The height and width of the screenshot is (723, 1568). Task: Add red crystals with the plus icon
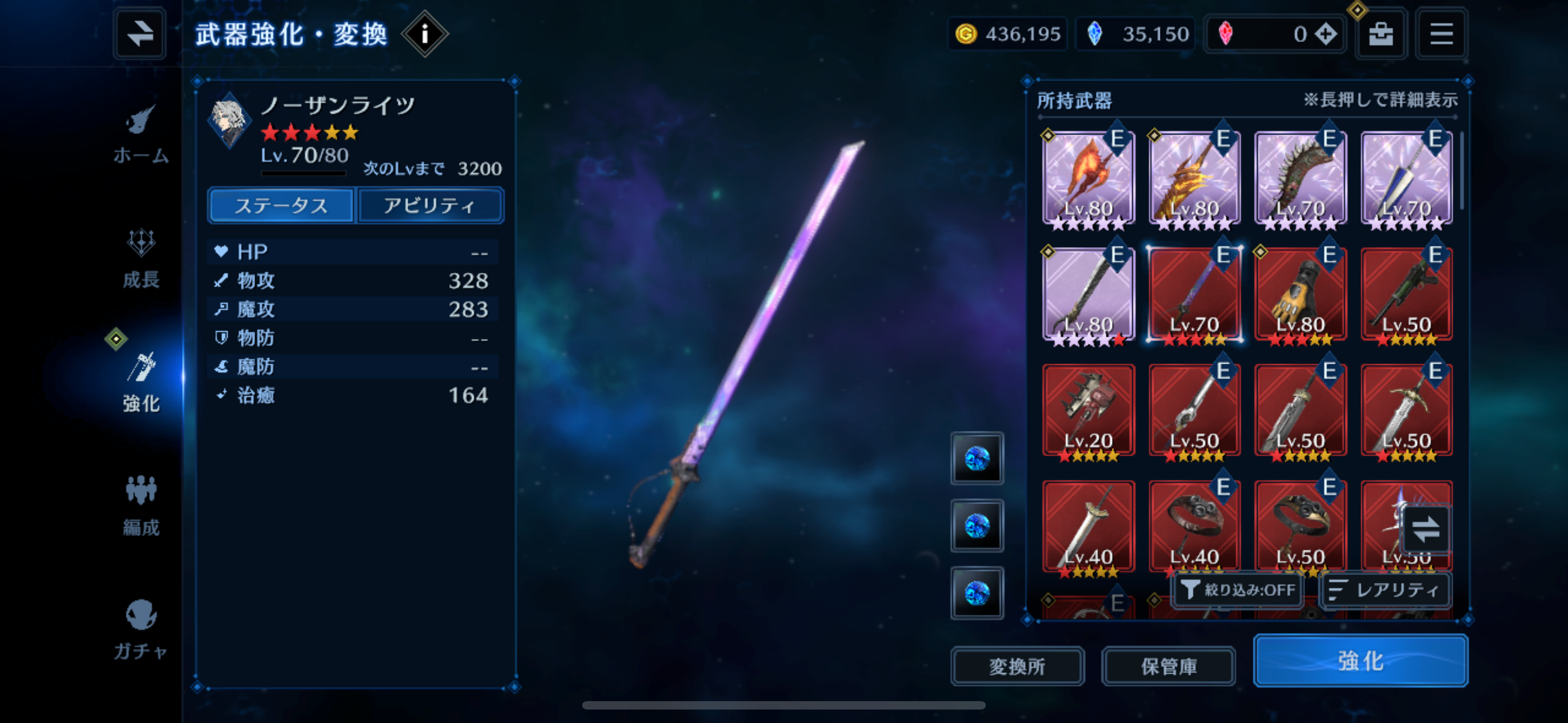[1326, 34]
